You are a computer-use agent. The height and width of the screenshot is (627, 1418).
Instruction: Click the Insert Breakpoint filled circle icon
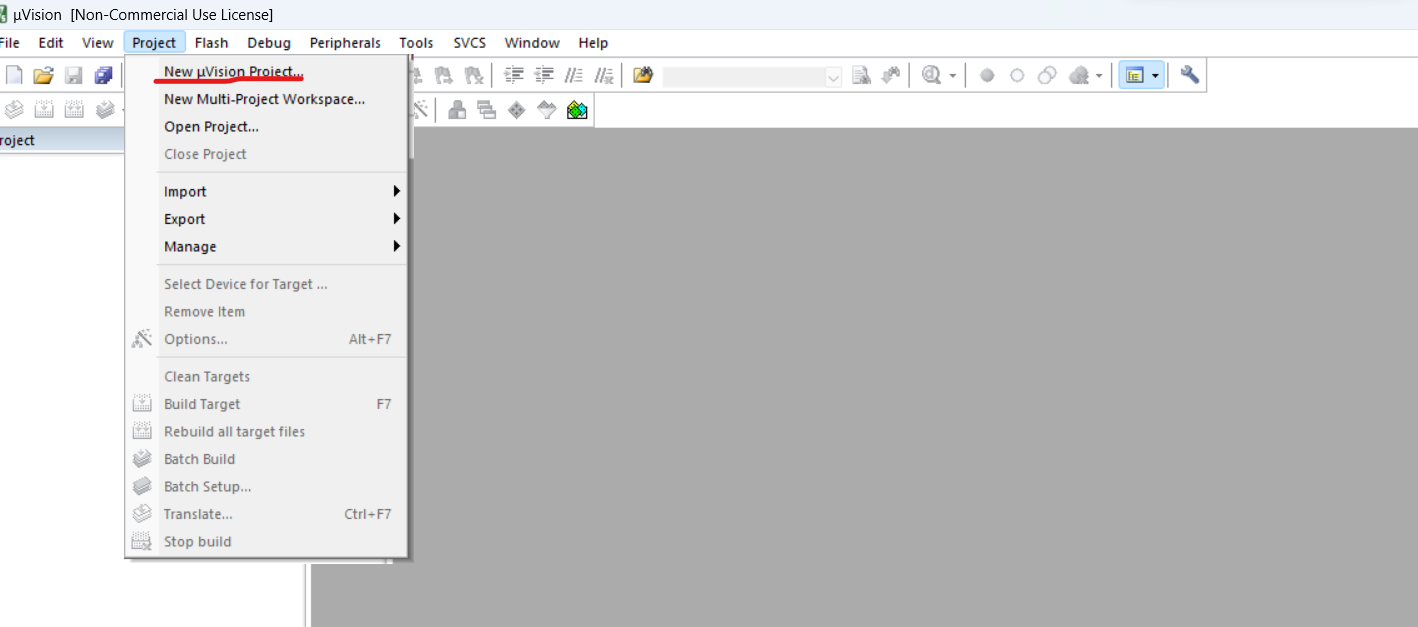(987, 75)
